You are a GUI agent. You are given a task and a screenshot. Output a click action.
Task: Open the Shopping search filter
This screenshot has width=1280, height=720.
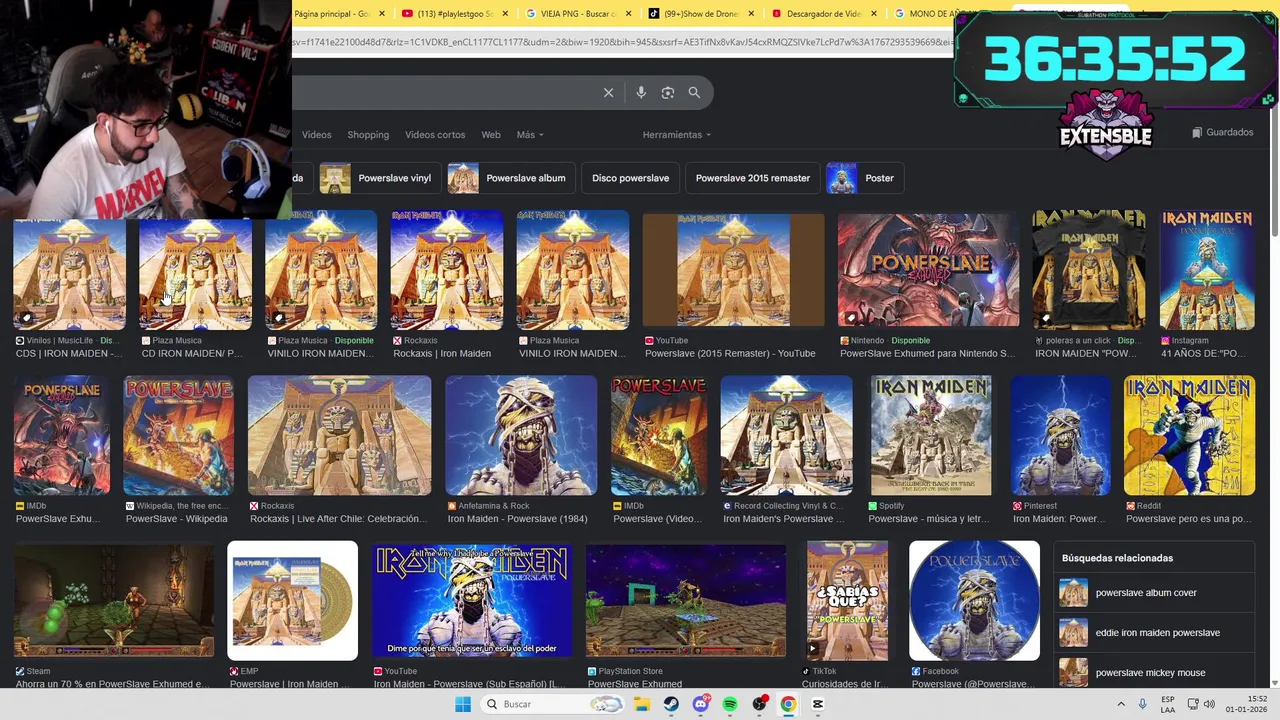(x=368, y=135)
